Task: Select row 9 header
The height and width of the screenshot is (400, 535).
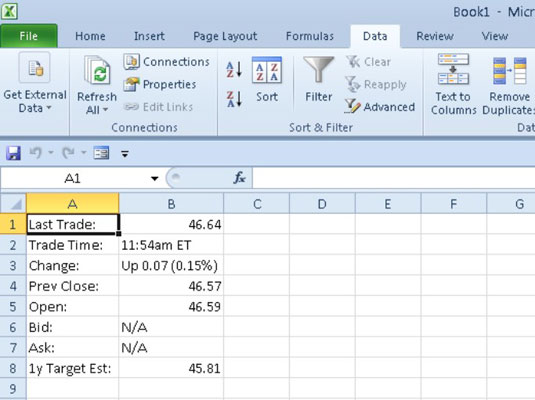Action: click(13, 389)
